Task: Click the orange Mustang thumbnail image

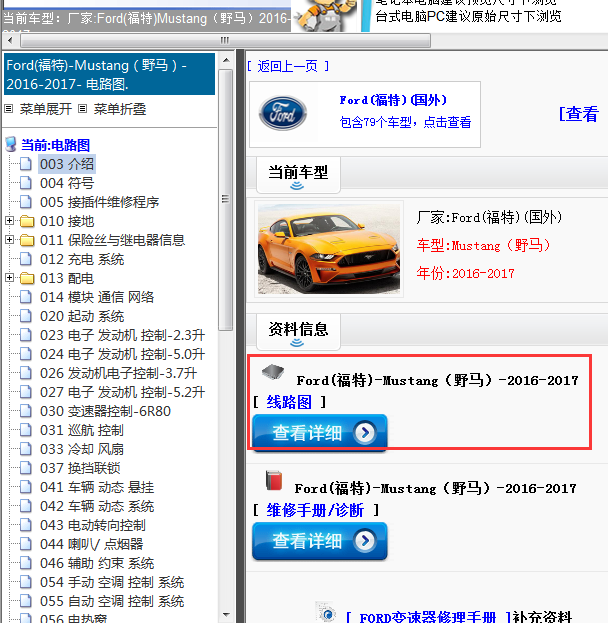Action: pos(329,249)
